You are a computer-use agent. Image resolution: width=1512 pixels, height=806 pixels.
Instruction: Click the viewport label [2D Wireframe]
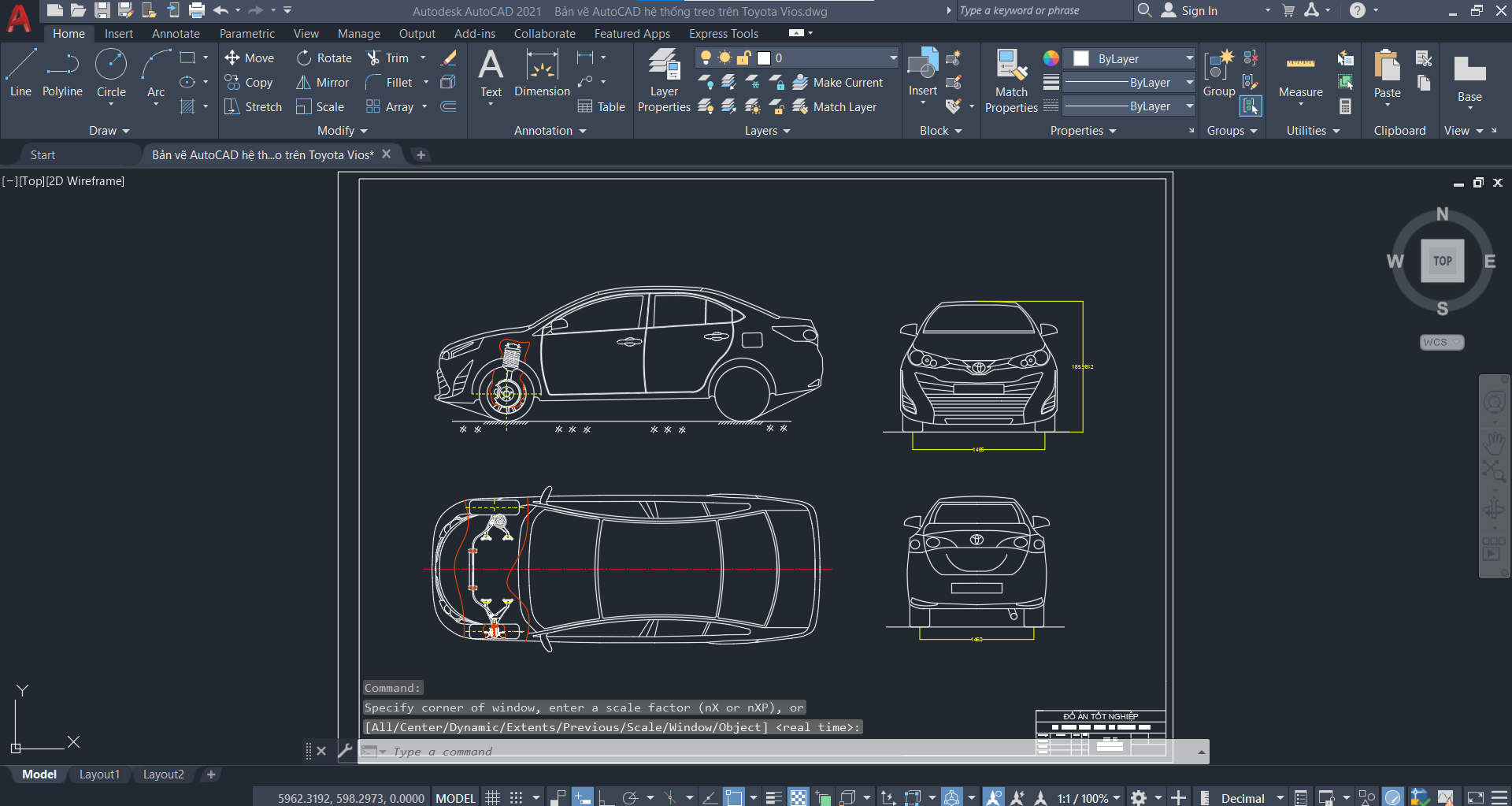point(85,180)
